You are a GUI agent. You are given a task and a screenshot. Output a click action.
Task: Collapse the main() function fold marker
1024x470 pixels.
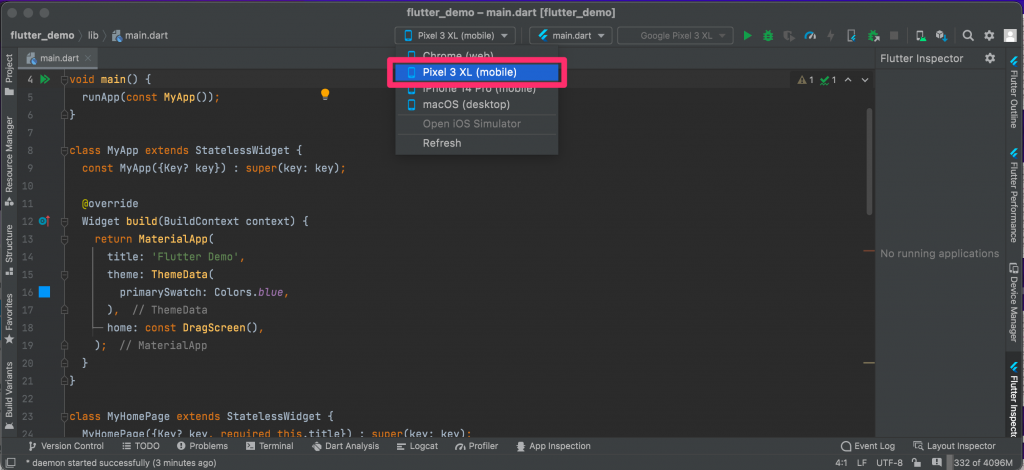pyautogui.click(x=64, y=80)
